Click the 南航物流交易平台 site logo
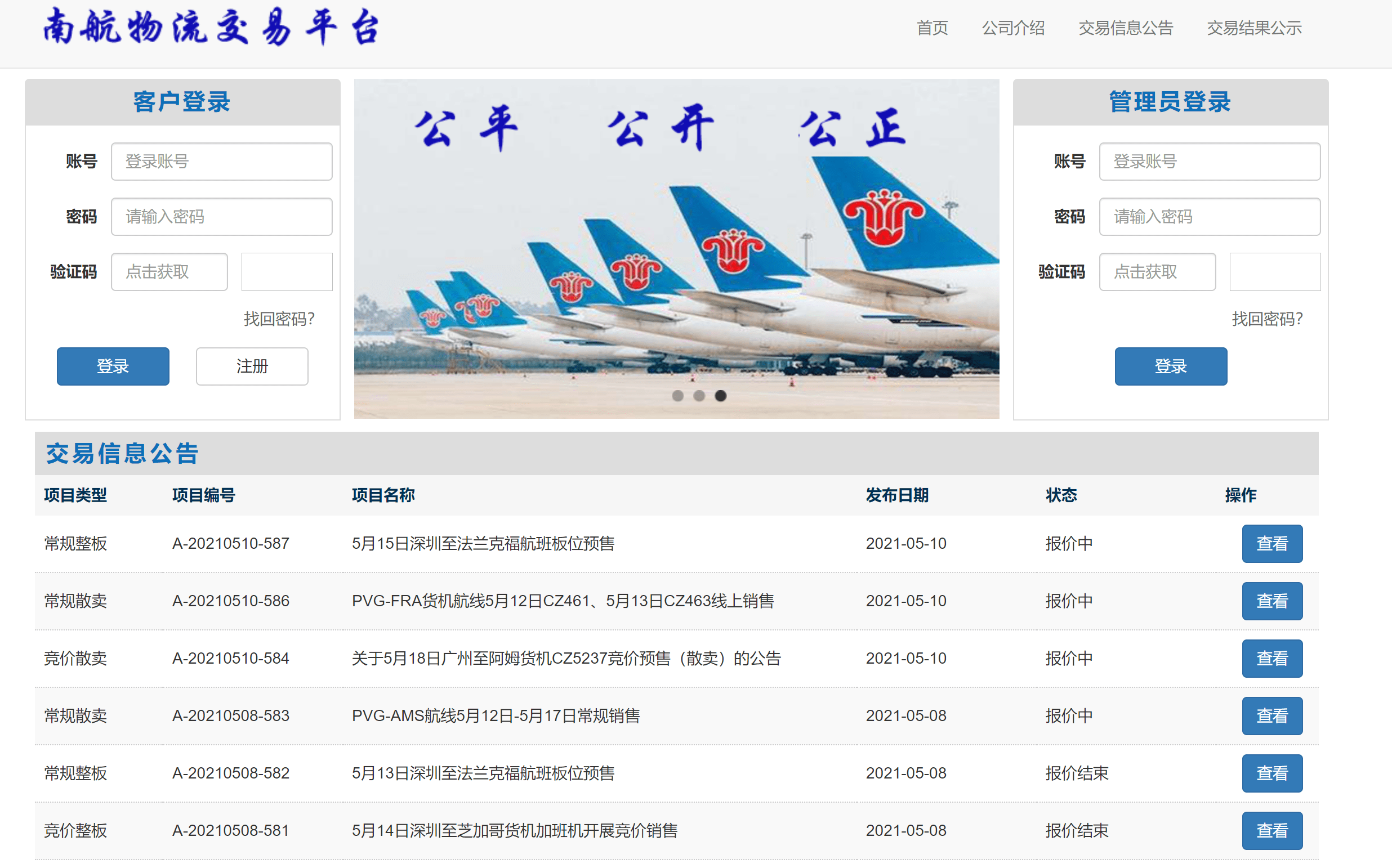The width and height of the screenshot is (1392, 868). [211, 27]
